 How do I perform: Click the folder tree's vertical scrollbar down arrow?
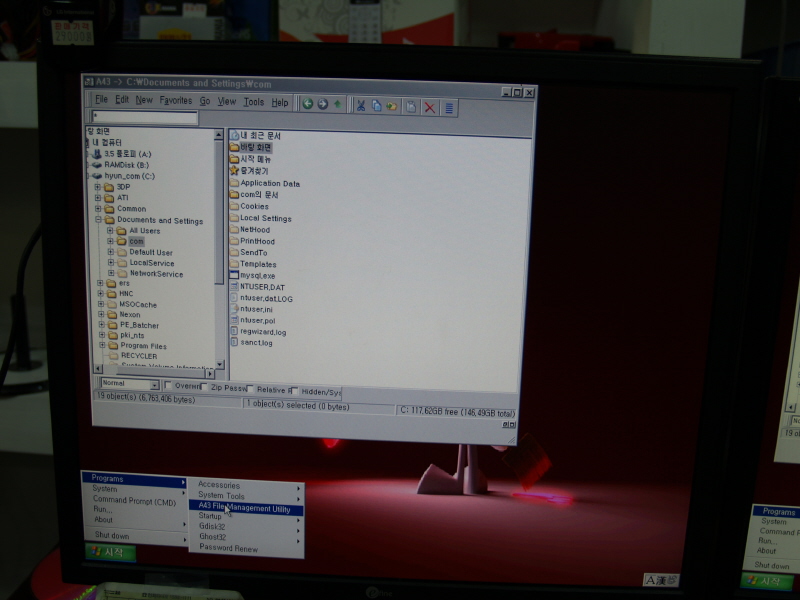(x=220, y=364)
